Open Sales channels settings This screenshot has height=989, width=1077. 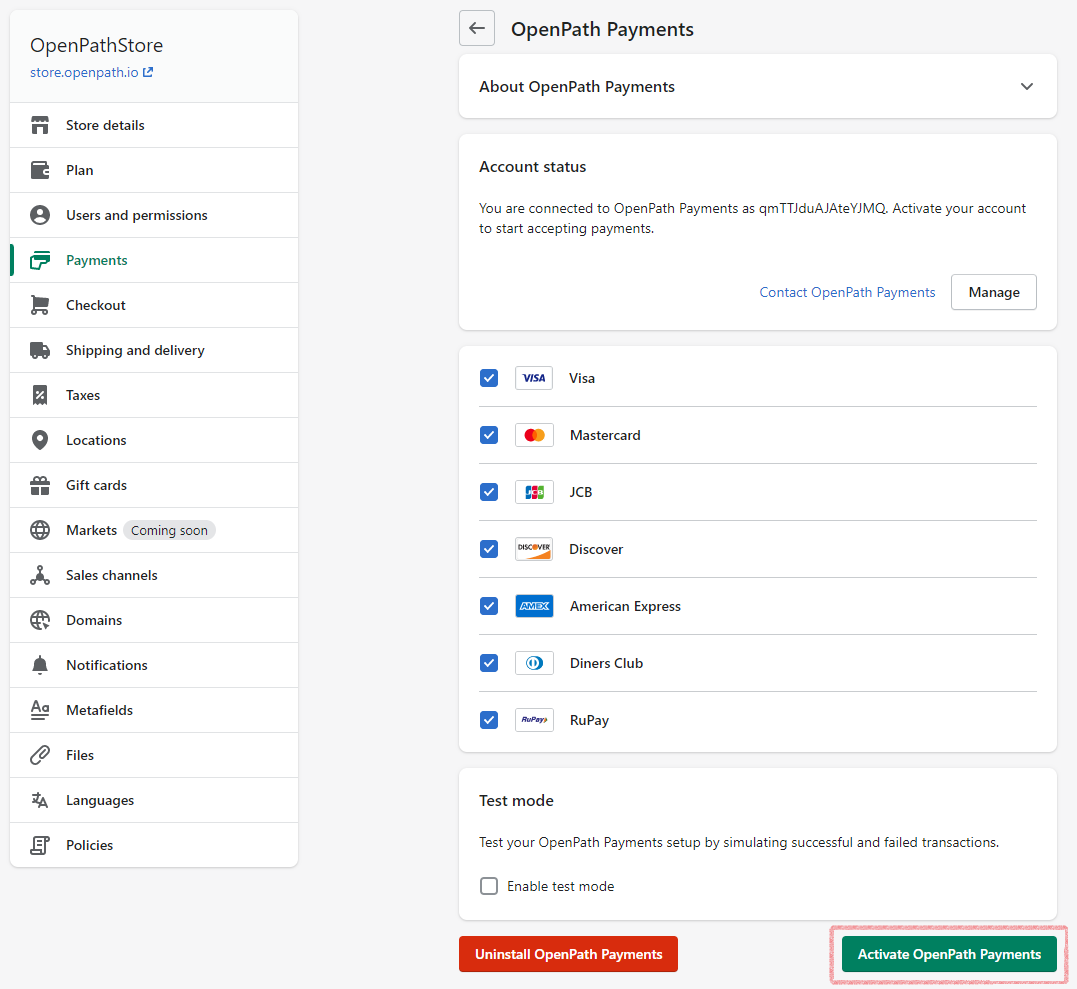click(154, 575)
